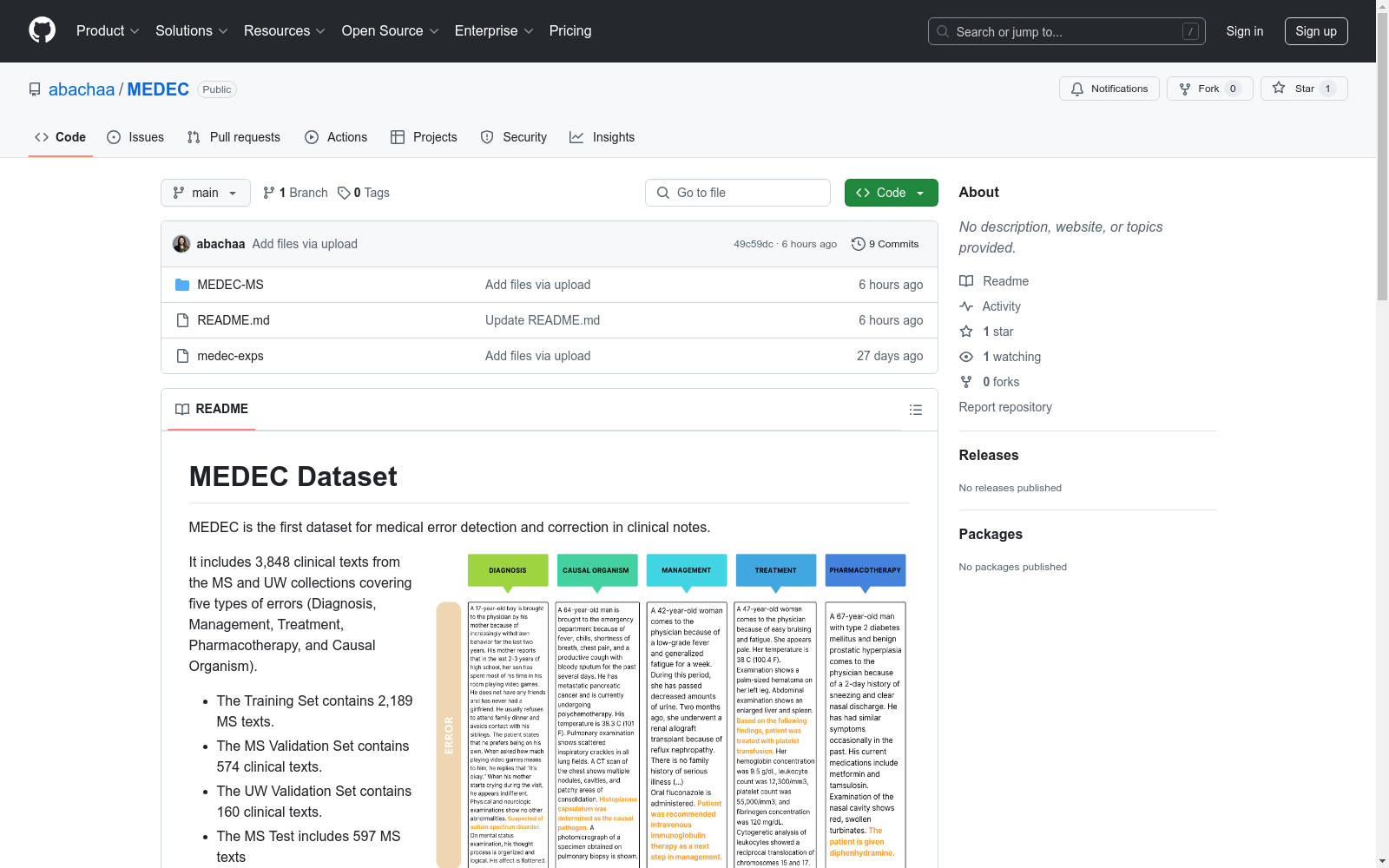
Task: Open the medec-exps file
Action: [x=230, y=356]
